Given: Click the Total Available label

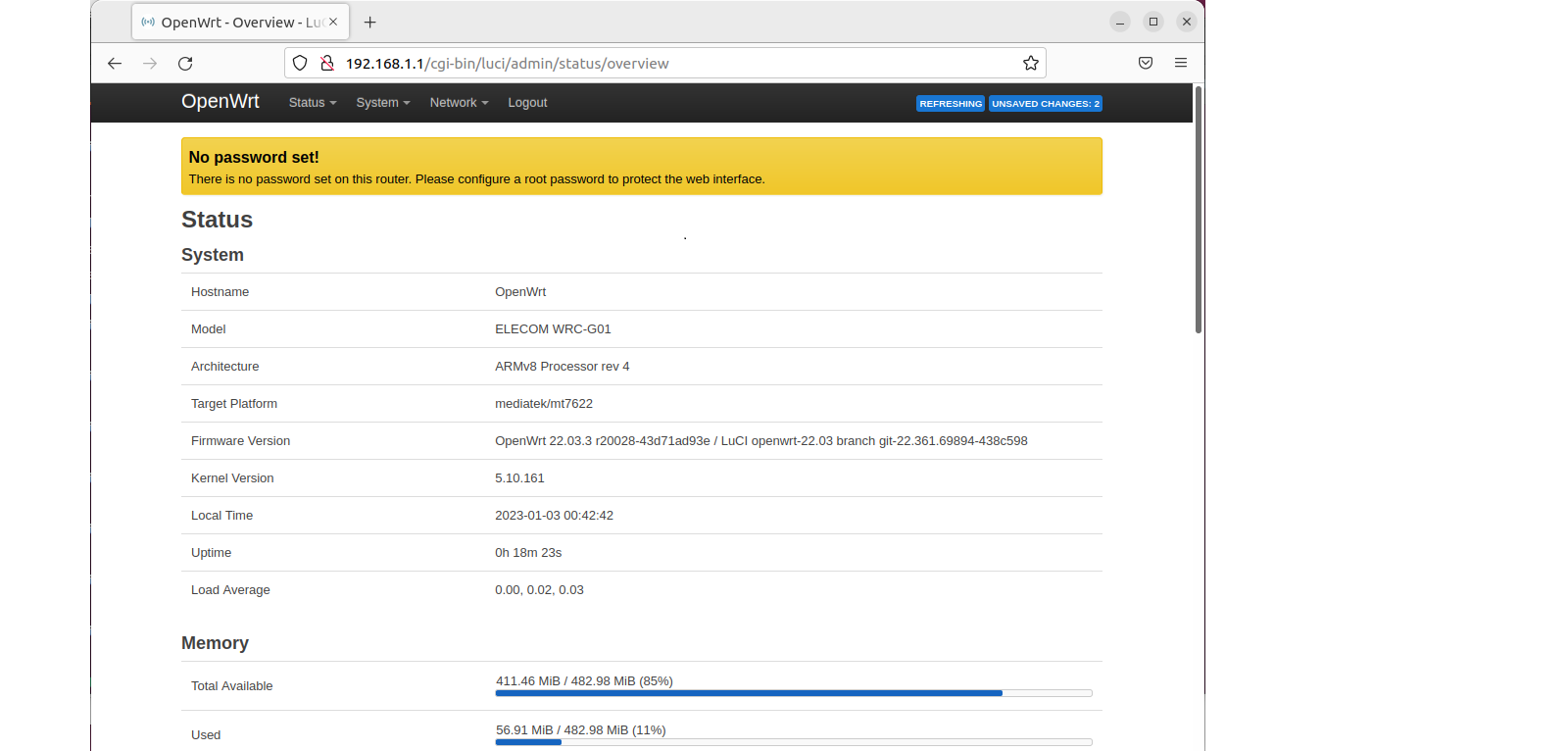Looking at the screenshot, I should pyautogui.click(x=231, y=686).
